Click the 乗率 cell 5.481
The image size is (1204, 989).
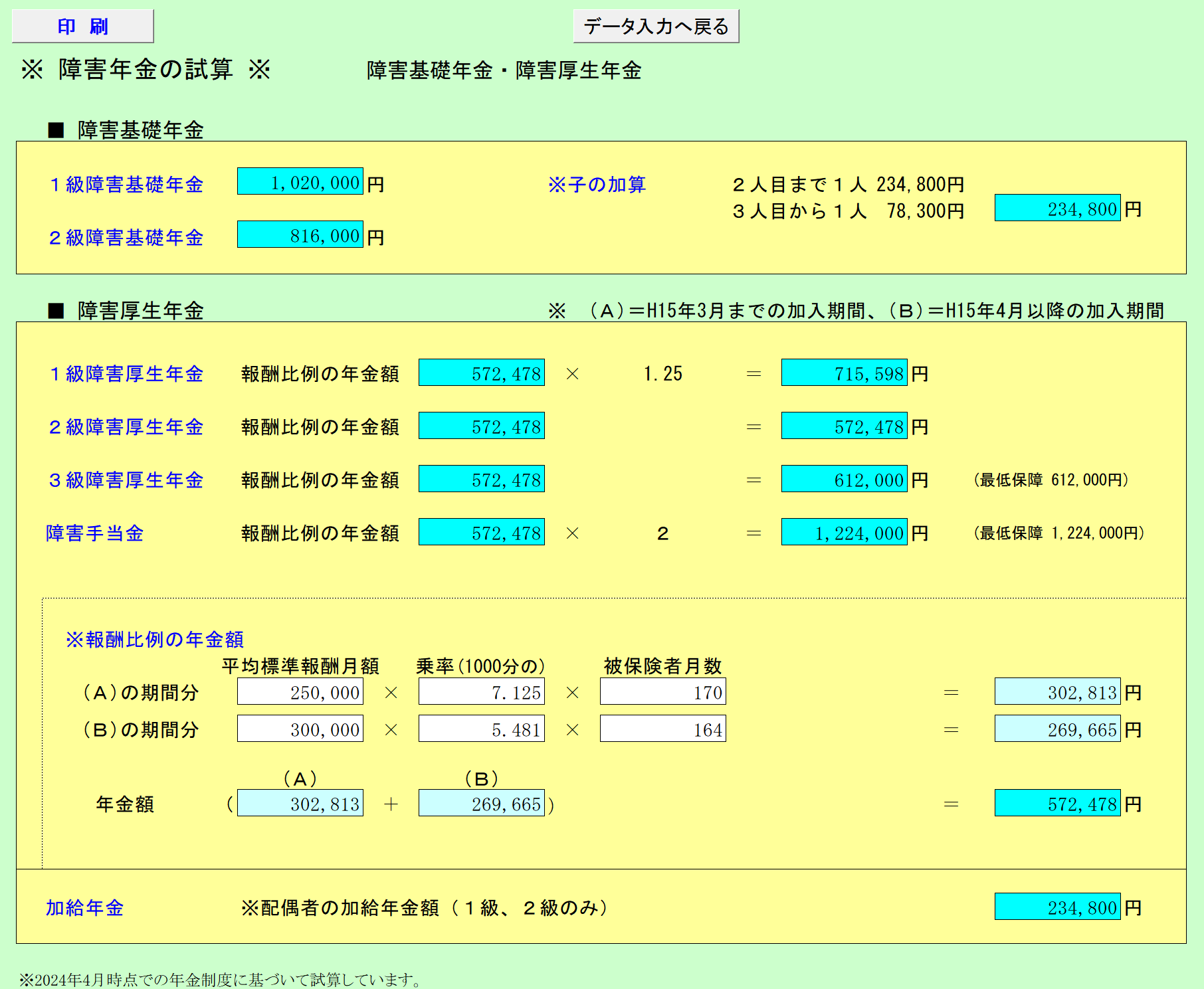(x=482, y=729)
